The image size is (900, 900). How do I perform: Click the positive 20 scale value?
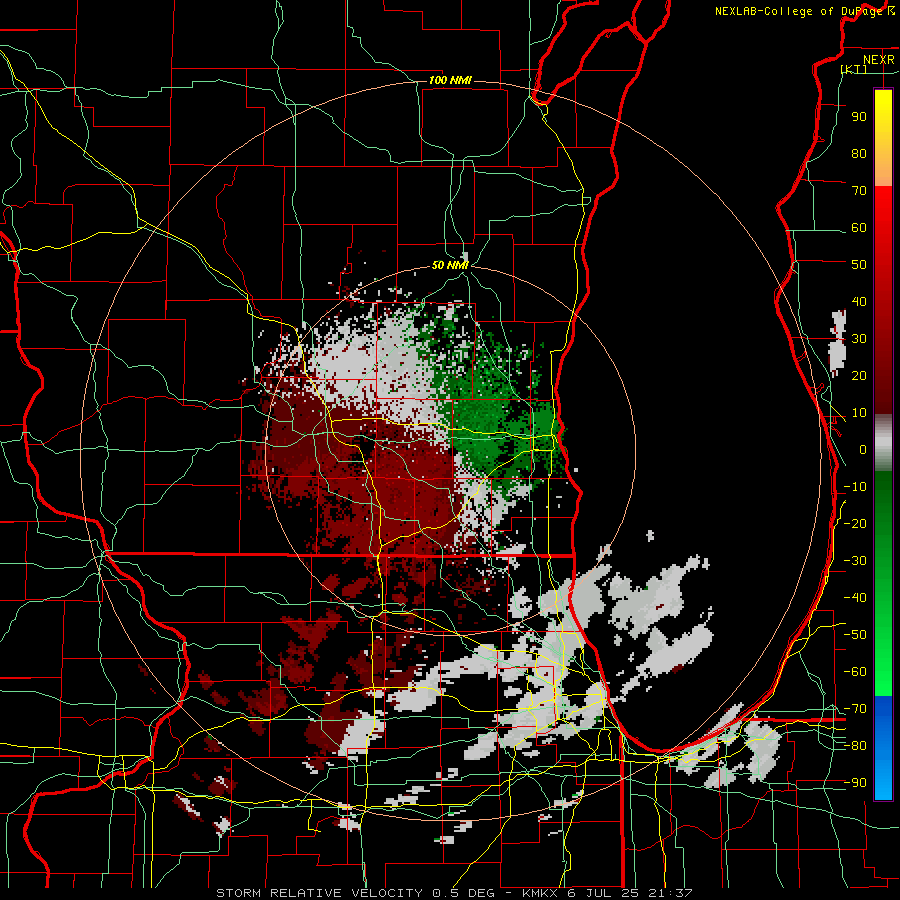tap(859, 375)
